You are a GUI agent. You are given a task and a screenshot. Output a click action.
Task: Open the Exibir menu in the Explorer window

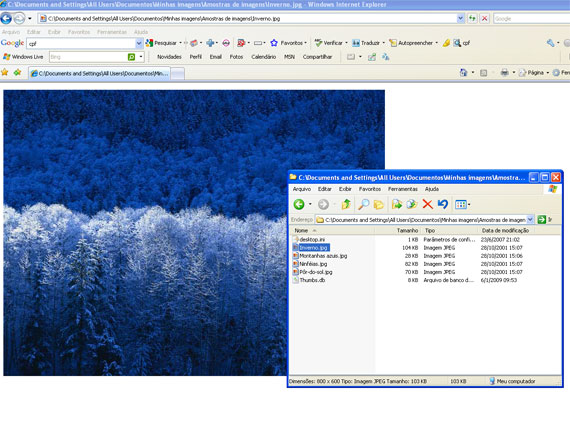tap(345, 189)
